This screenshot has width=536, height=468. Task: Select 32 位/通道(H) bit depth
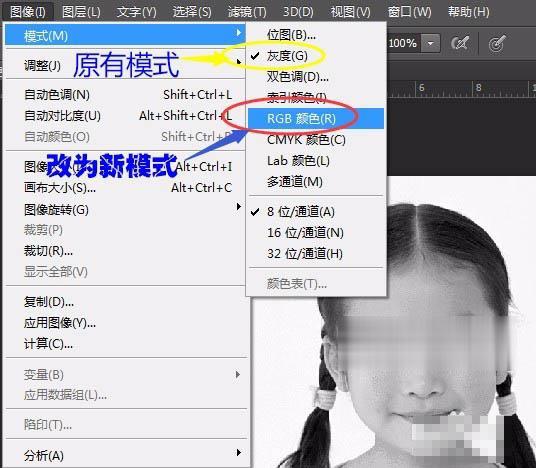[x=316, y=254]
